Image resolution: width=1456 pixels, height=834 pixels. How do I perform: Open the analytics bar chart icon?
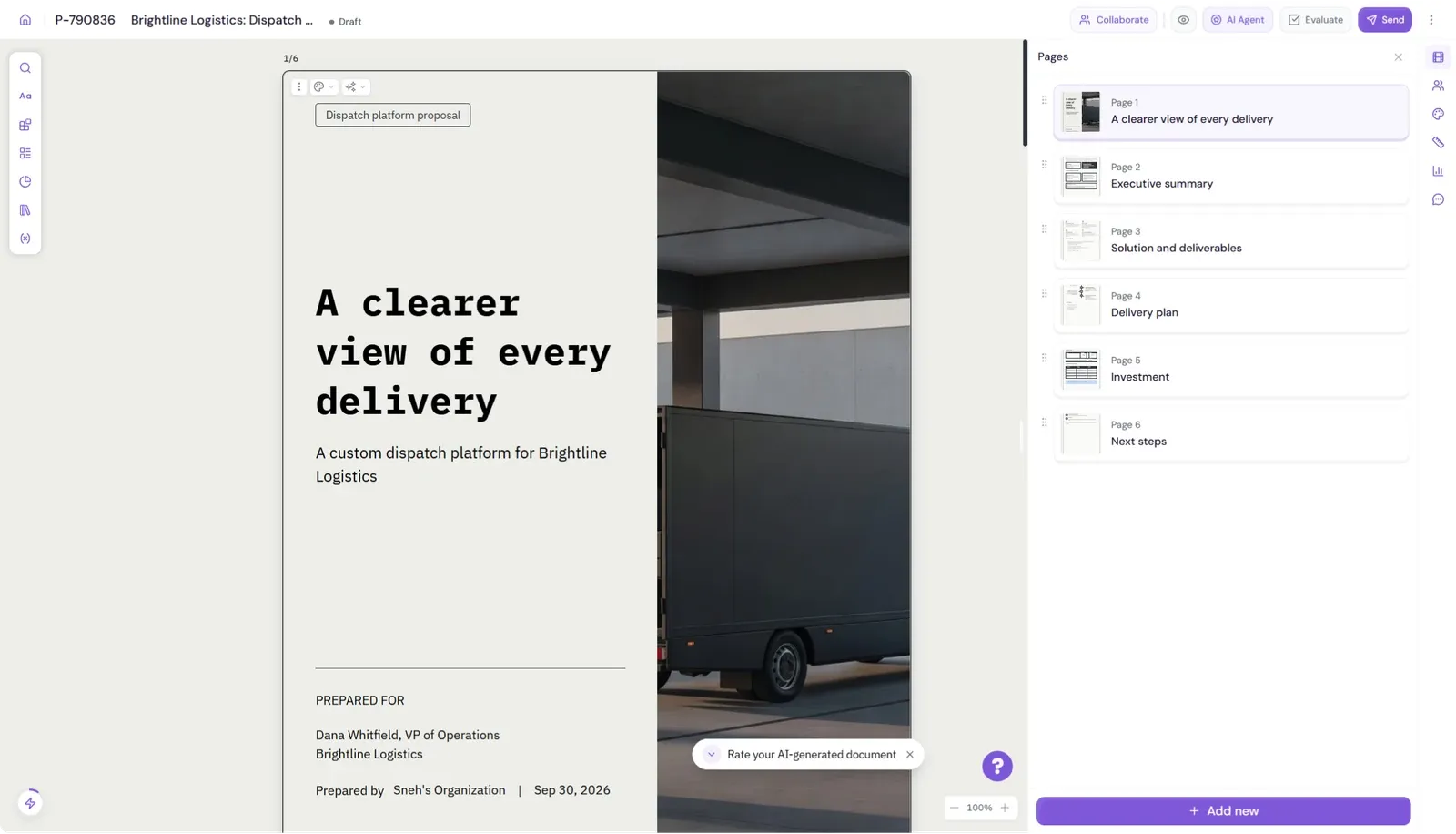coord(1438,171)
